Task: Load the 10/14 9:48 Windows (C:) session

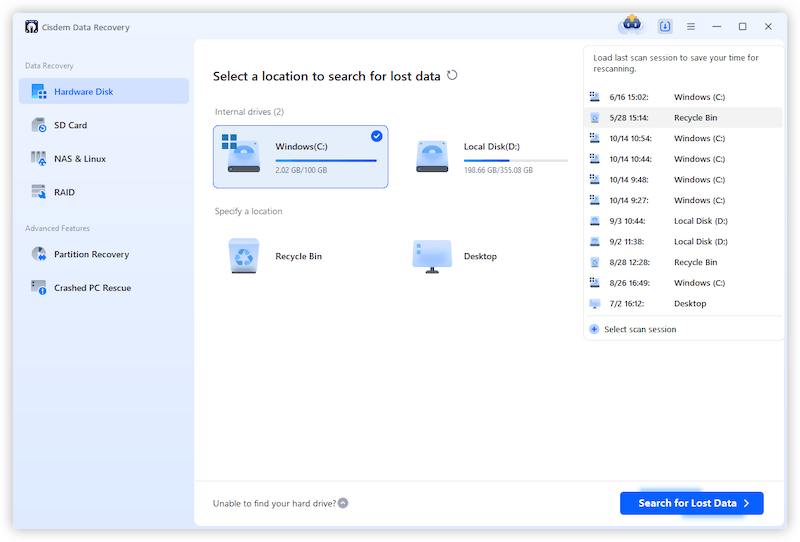Action: (x=683, y=180)
